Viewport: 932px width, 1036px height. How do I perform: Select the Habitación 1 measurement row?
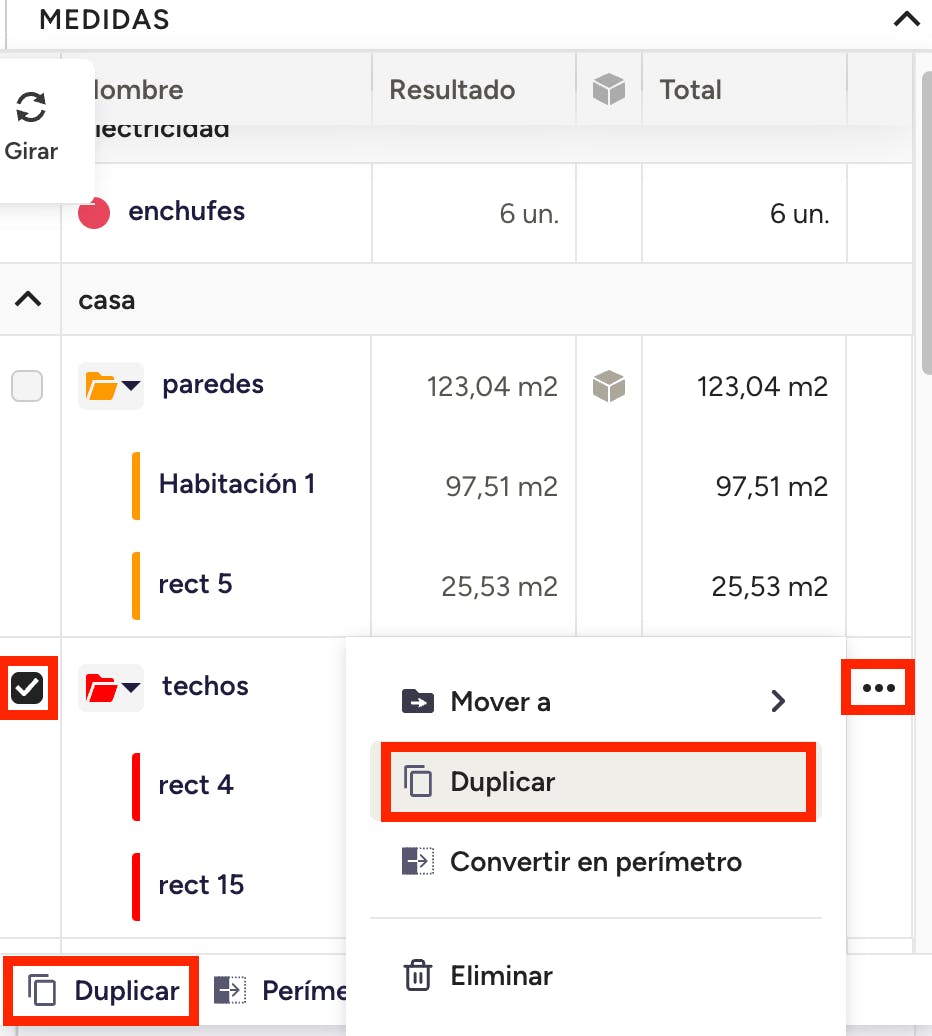coord(237,485)
